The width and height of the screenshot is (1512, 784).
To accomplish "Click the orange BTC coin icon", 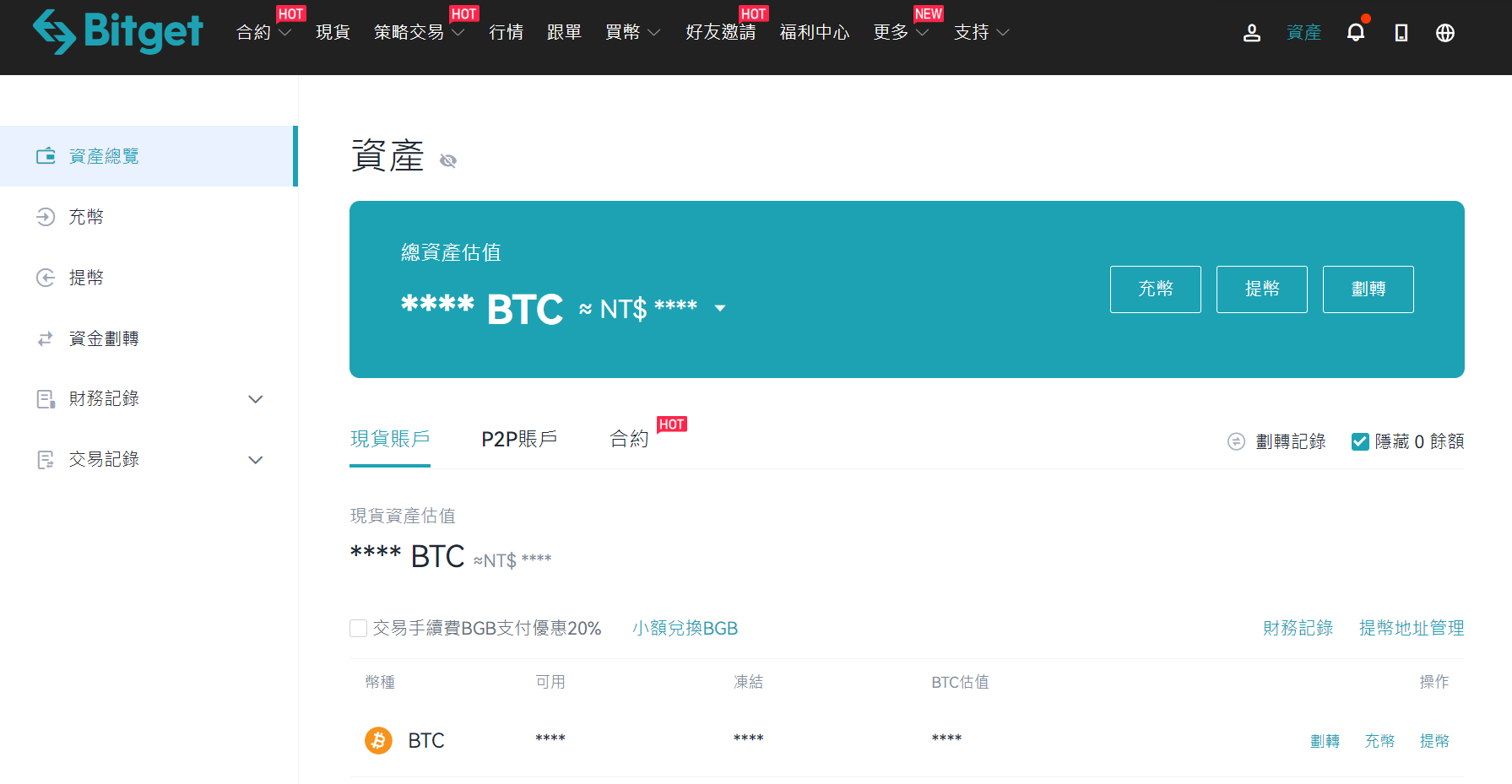I will [378, 740].
